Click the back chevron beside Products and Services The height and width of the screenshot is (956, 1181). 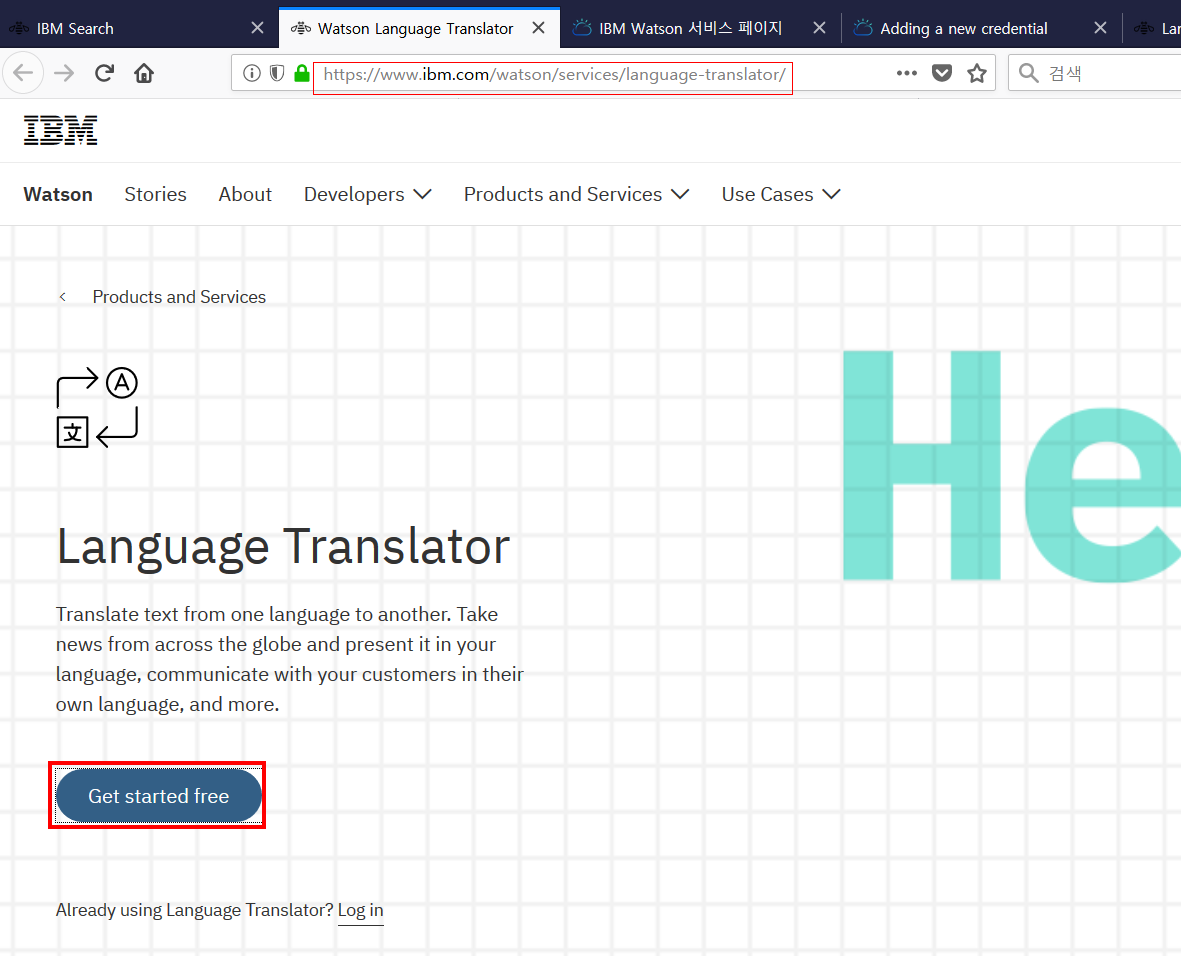63,297
